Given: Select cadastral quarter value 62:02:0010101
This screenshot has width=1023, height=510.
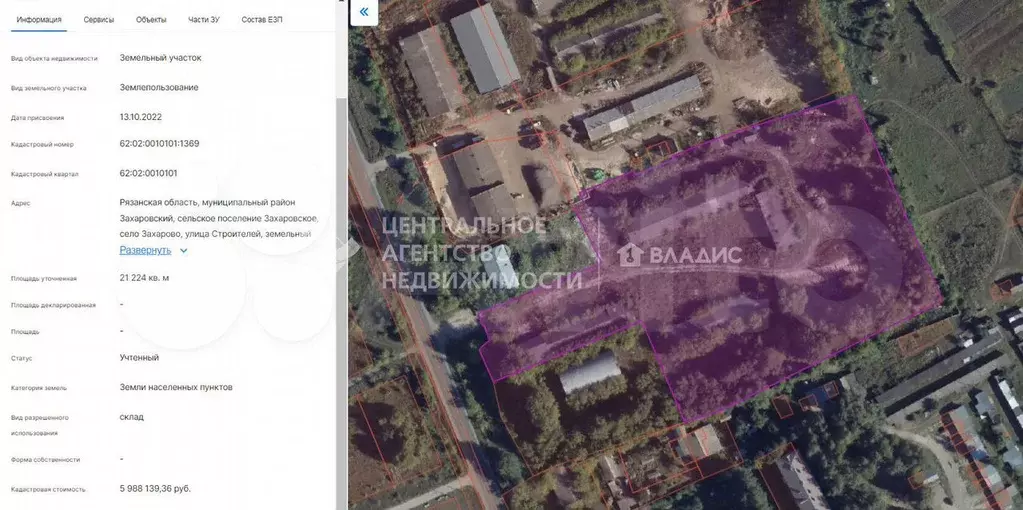Looking at the screenshot, I should (x=148, y=173).
